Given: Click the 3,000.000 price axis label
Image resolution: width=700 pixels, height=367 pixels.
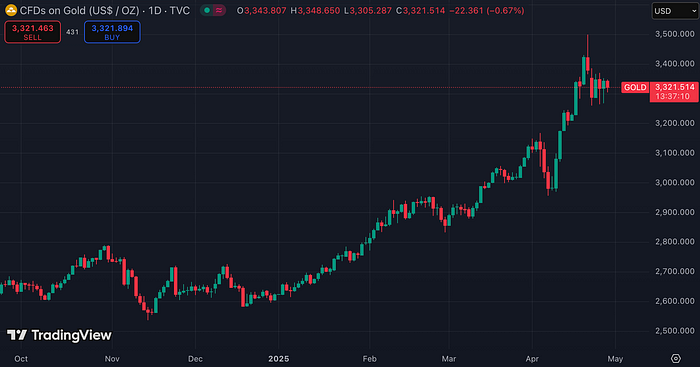Looking at the screenshot, I should click(675, 183).
